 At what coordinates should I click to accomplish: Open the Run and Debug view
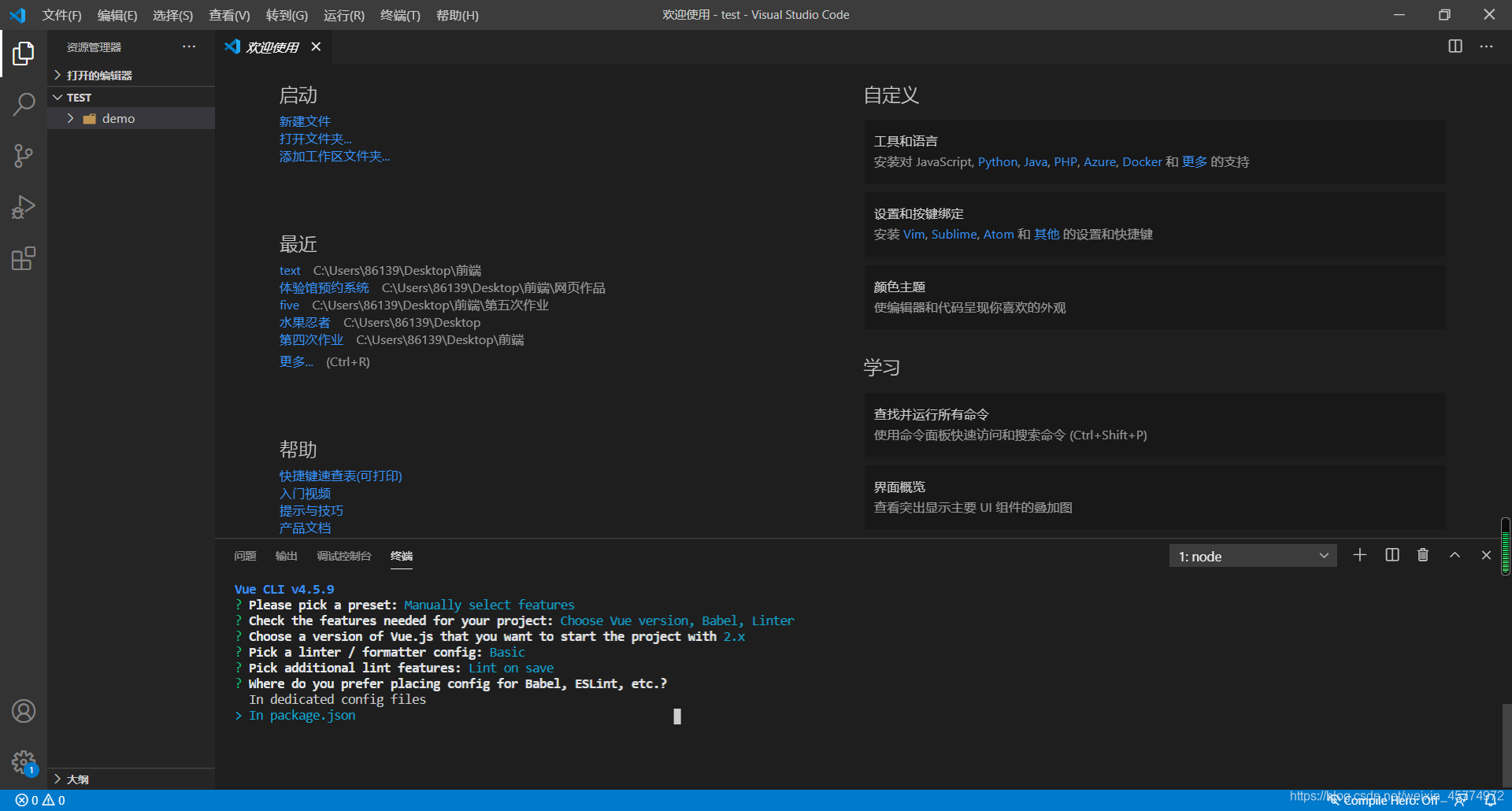point(24,207)
